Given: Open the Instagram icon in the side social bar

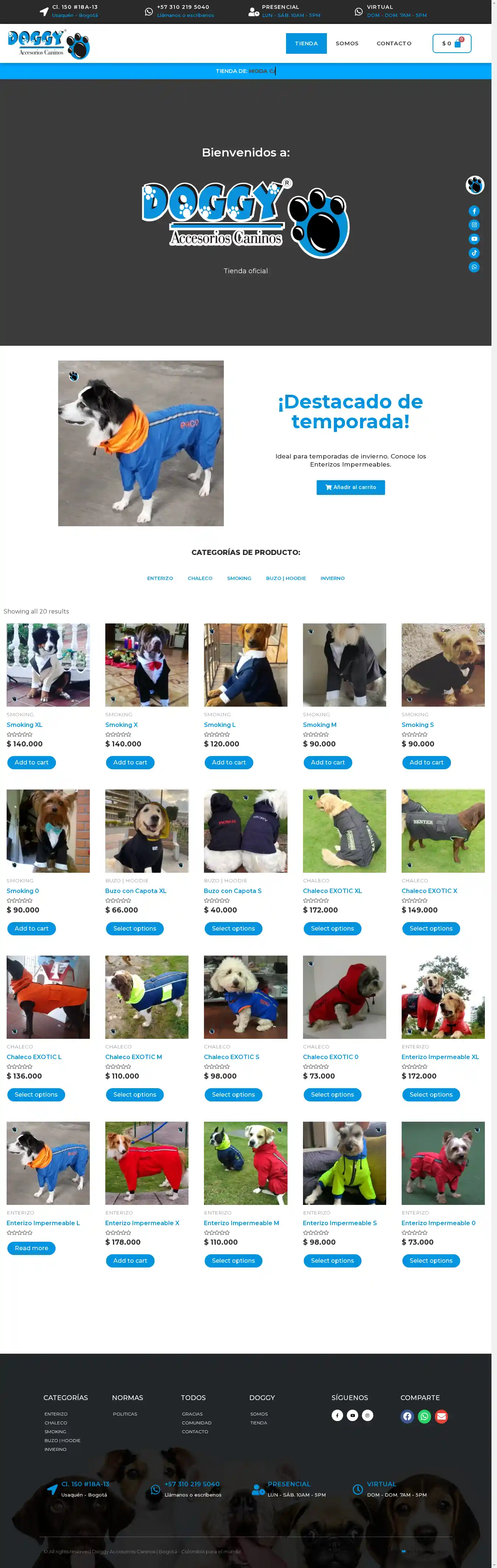Looking at the screenshot, I should pos(474,225).
